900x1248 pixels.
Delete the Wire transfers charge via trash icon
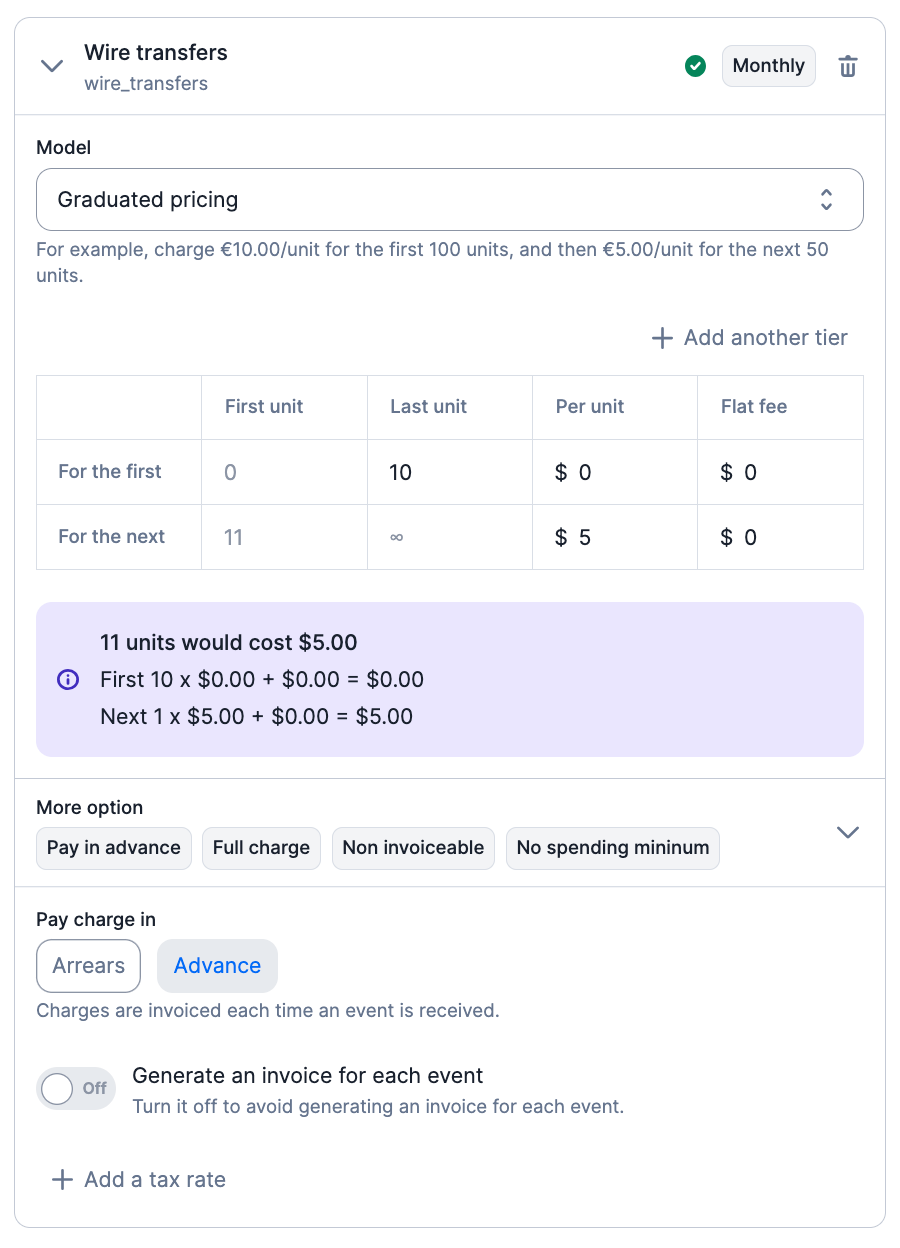(x=847, y=67)
